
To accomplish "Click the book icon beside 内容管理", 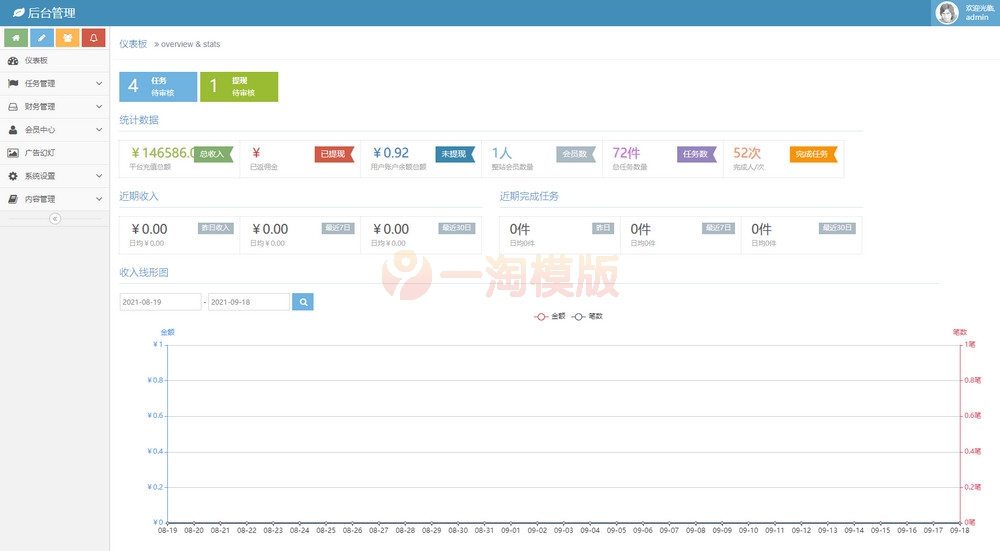I will pos(13,199).
